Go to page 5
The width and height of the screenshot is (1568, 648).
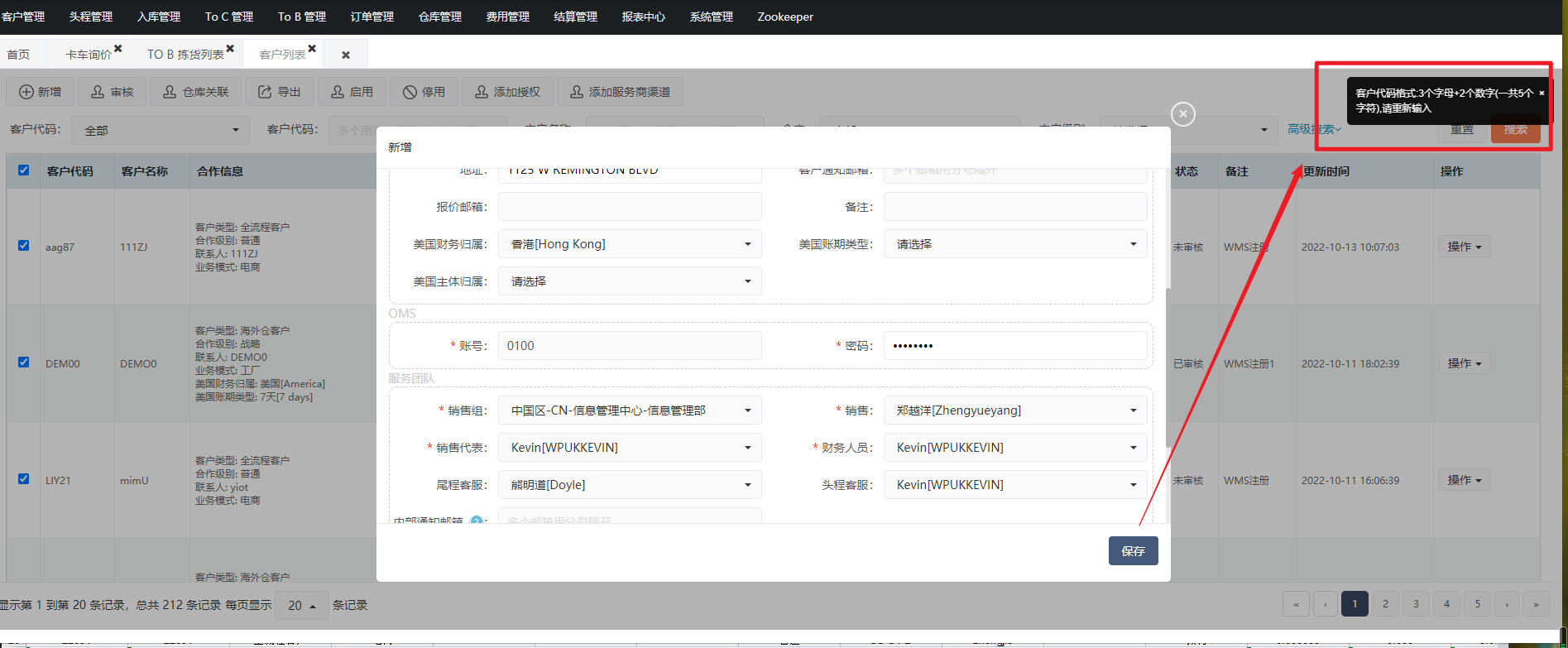click(x=1477, y=604)
